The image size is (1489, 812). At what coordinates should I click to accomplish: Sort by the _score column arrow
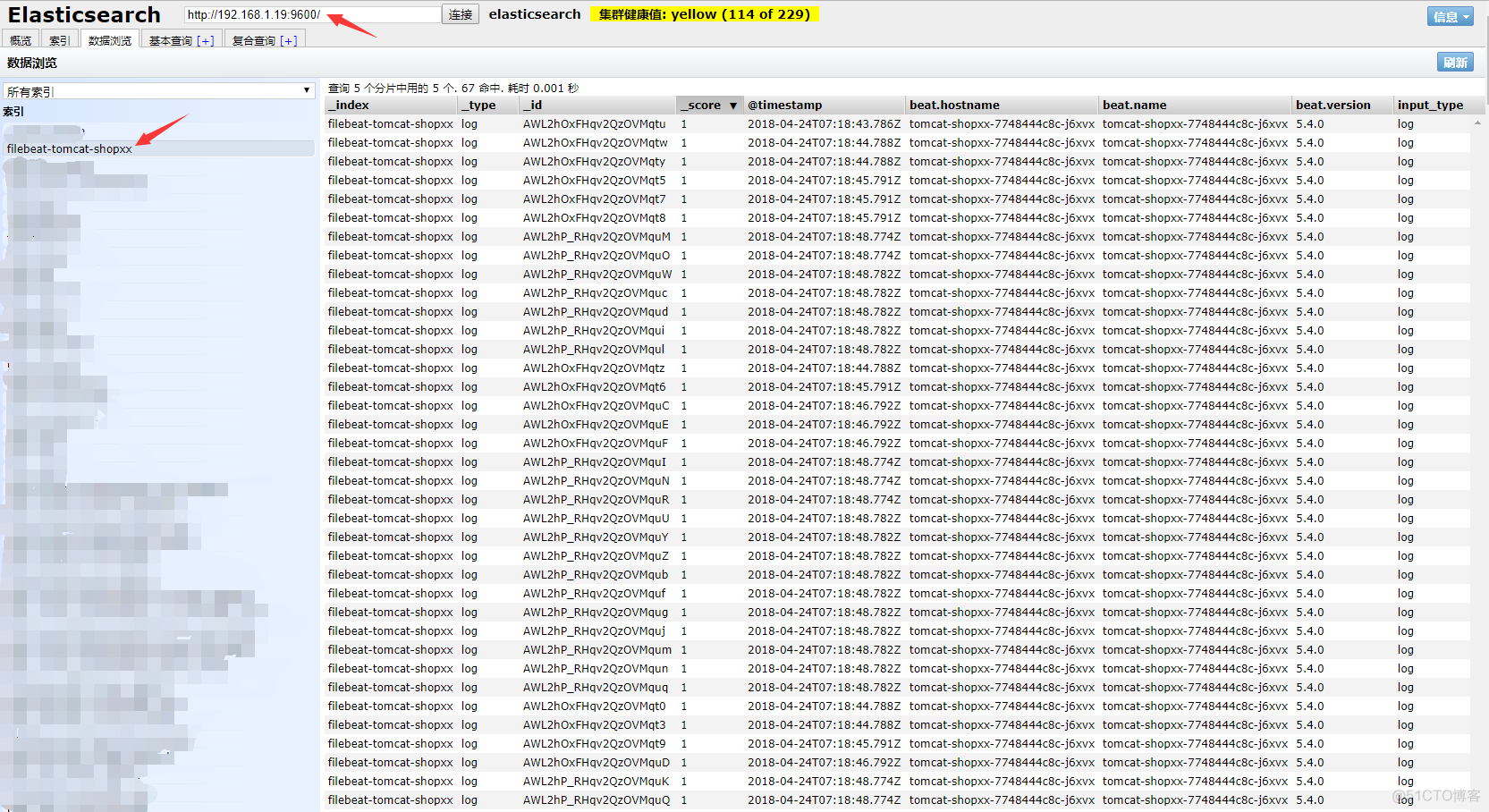coord(733,106)
